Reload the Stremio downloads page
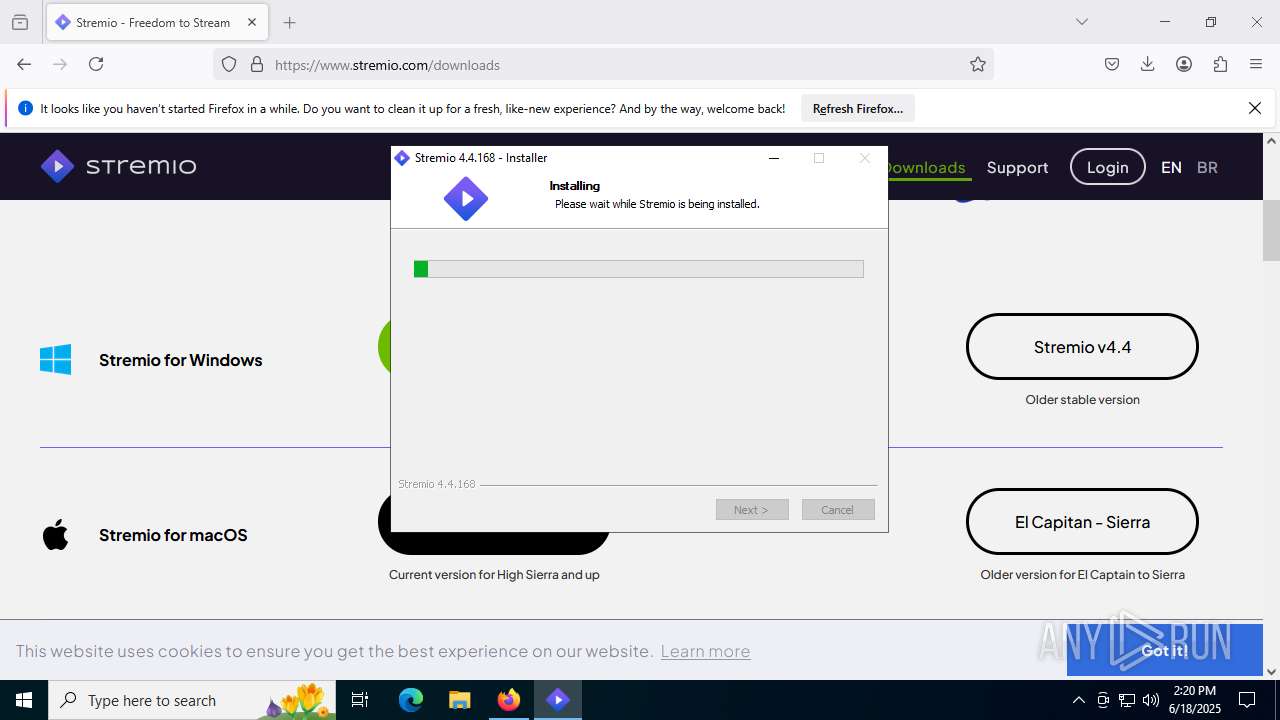This screenshot has height=720, width=1280. [x=96, y=64]
